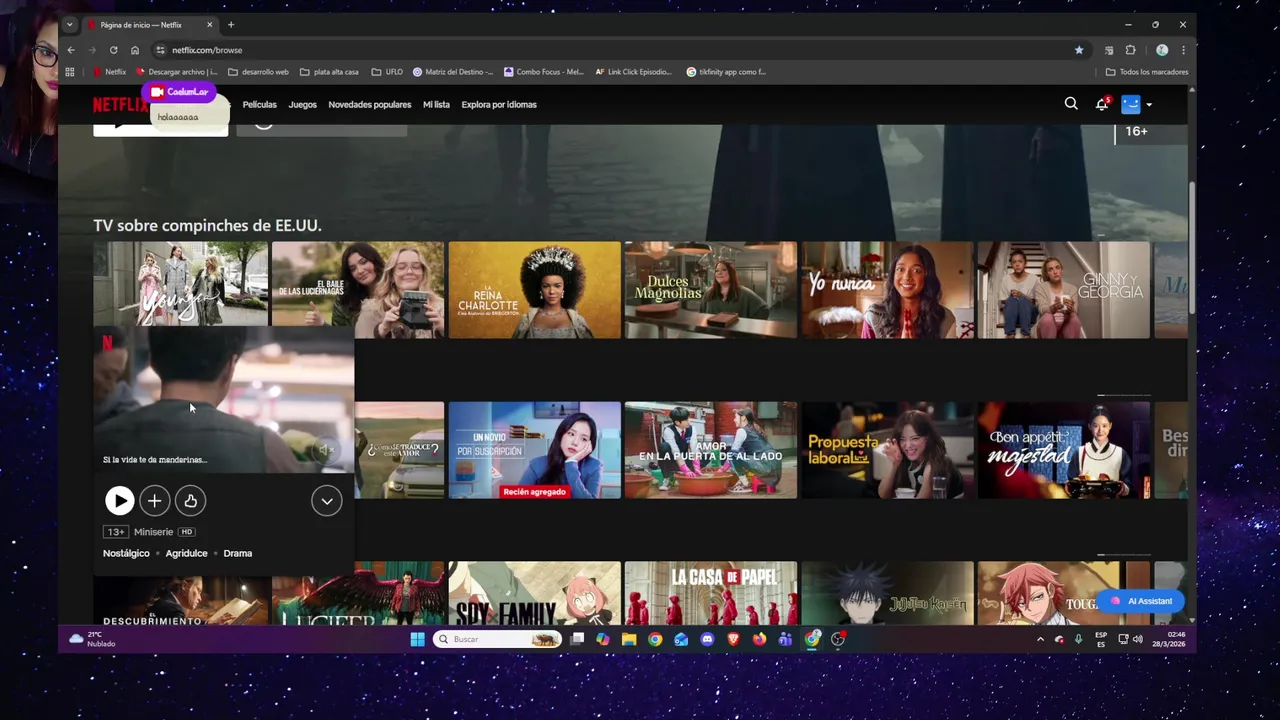This screenshot has height=720, width=1280.
Task: Open Firefox from the taskbar
Action: (x=759, y=639)
